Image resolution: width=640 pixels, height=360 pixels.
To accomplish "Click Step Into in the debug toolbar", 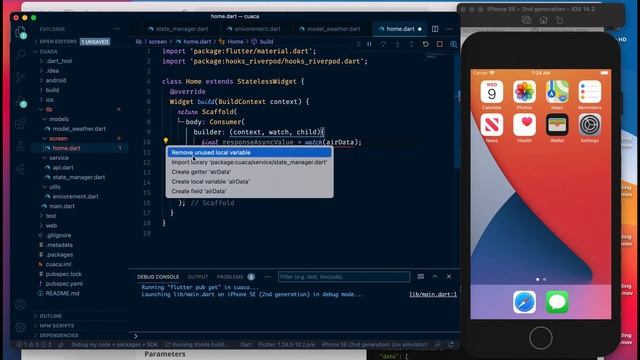I will (397, 44).
